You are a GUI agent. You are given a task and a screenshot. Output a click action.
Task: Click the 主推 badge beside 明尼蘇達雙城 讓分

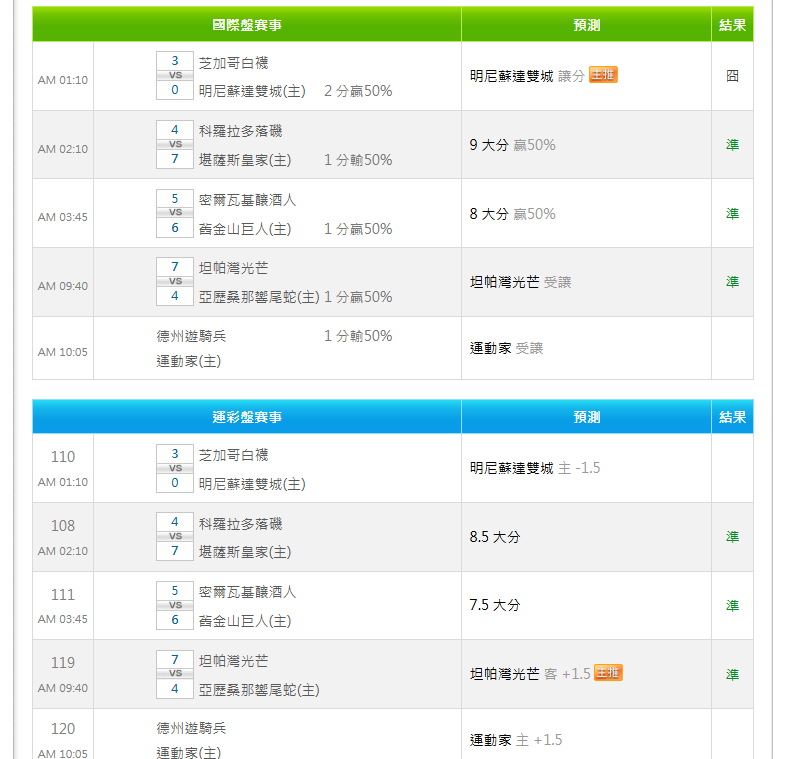click(603, 75)
